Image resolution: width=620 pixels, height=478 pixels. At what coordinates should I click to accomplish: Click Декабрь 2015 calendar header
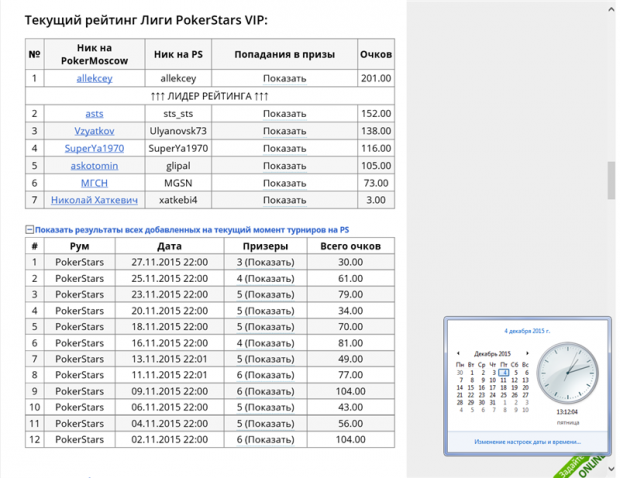point(492,353)
